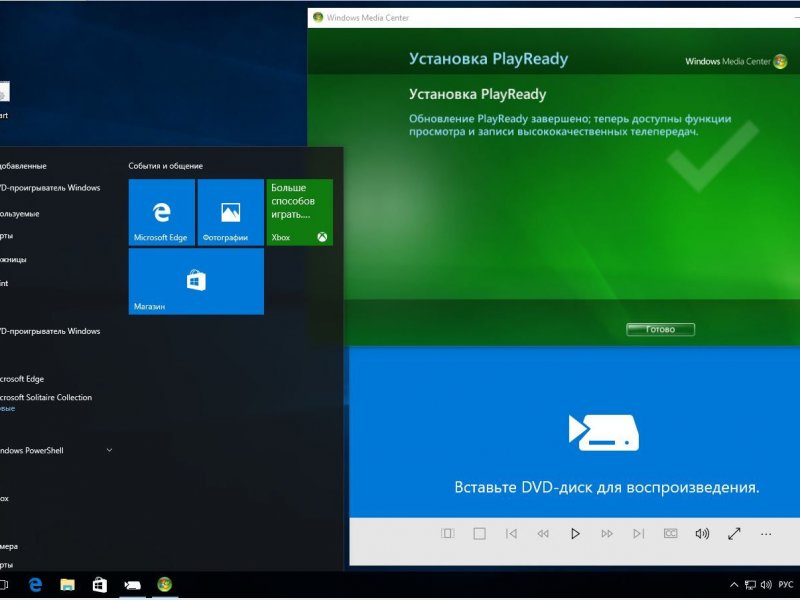
Task: Open network icon in system tray
Action: click(x=750, y=585)
